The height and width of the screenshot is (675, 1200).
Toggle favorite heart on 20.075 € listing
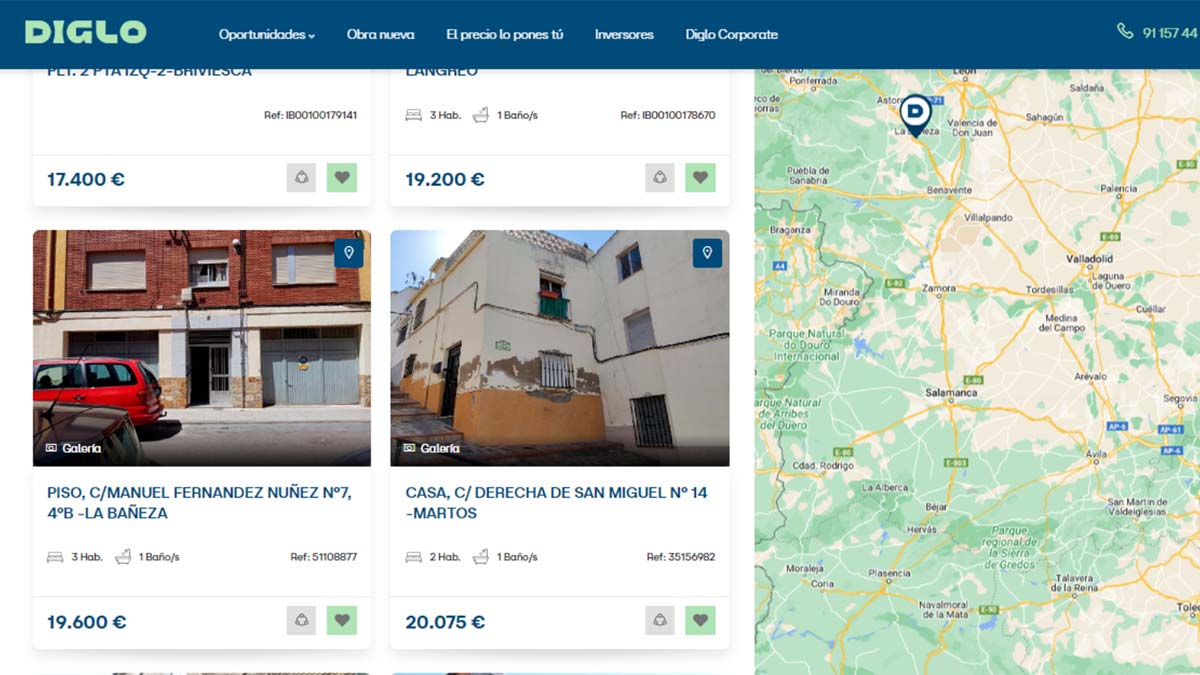(x=700, y=620)
